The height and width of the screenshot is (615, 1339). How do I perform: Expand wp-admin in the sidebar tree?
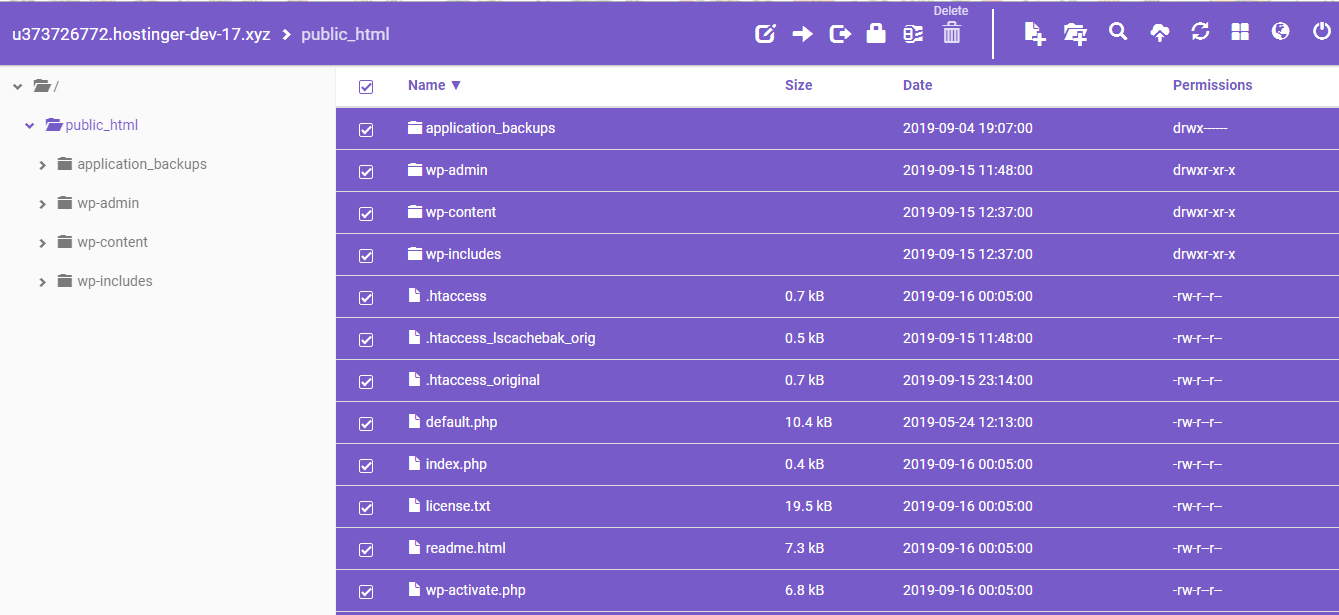[x=42, y=204]
